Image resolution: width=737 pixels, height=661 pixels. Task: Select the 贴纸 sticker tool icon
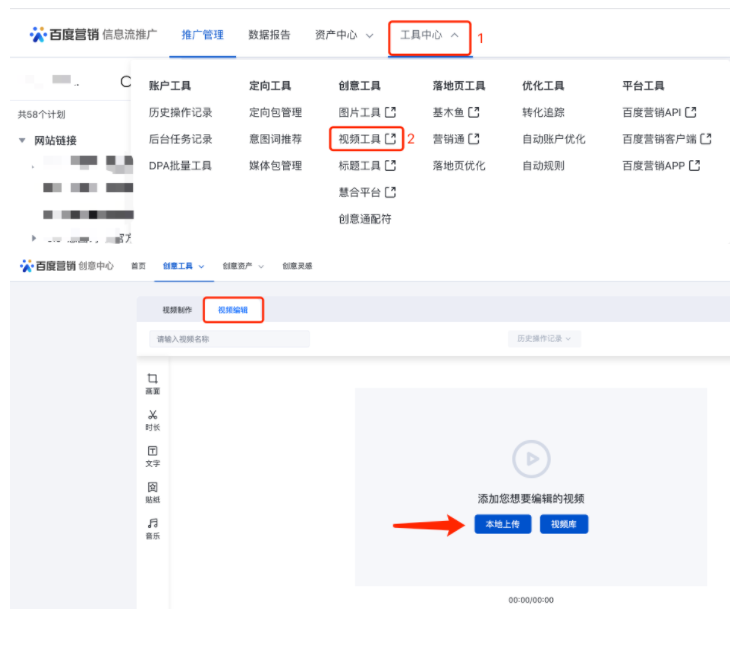coord(152,487)
